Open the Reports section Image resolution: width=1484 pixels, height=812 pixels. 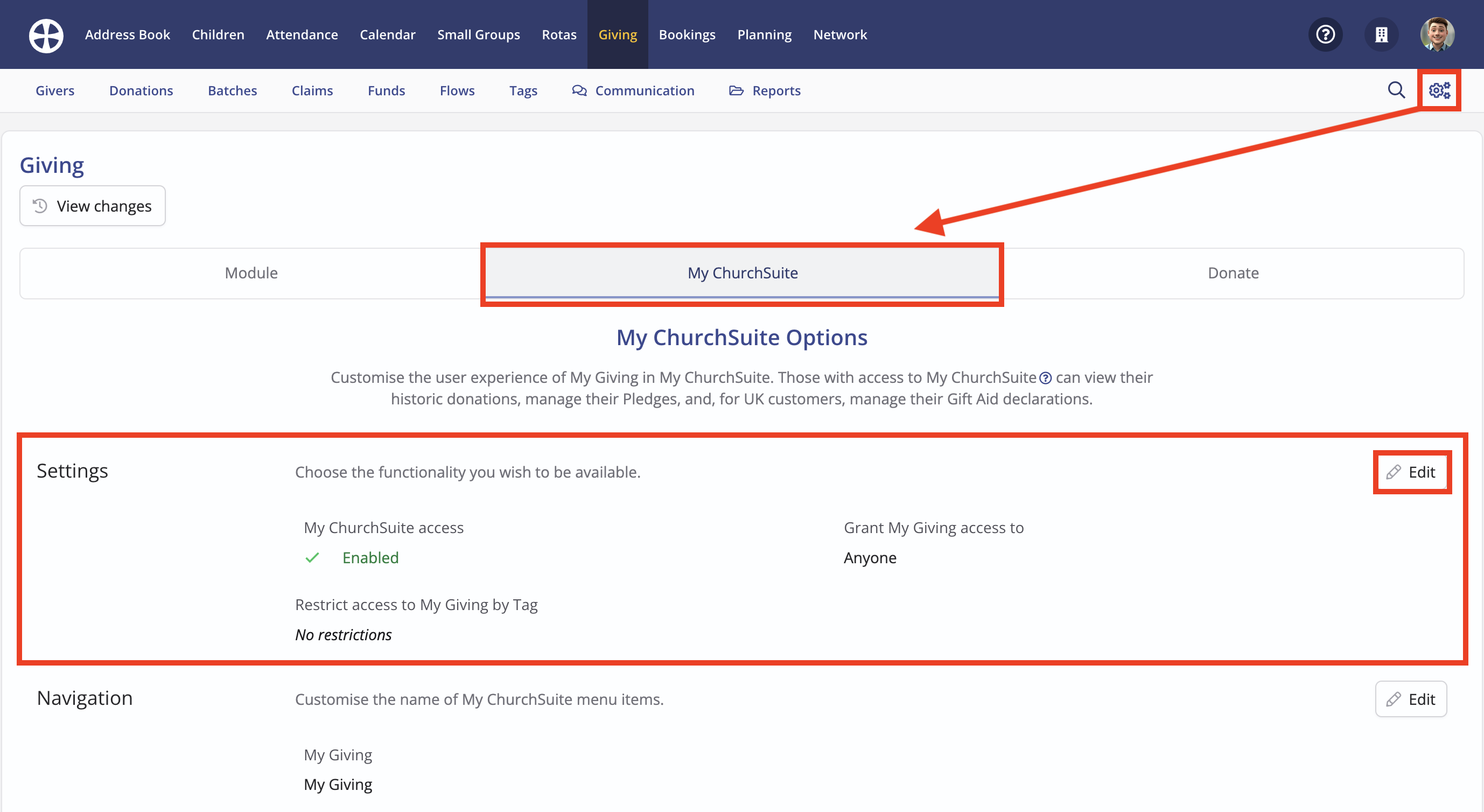pos(765,90)
